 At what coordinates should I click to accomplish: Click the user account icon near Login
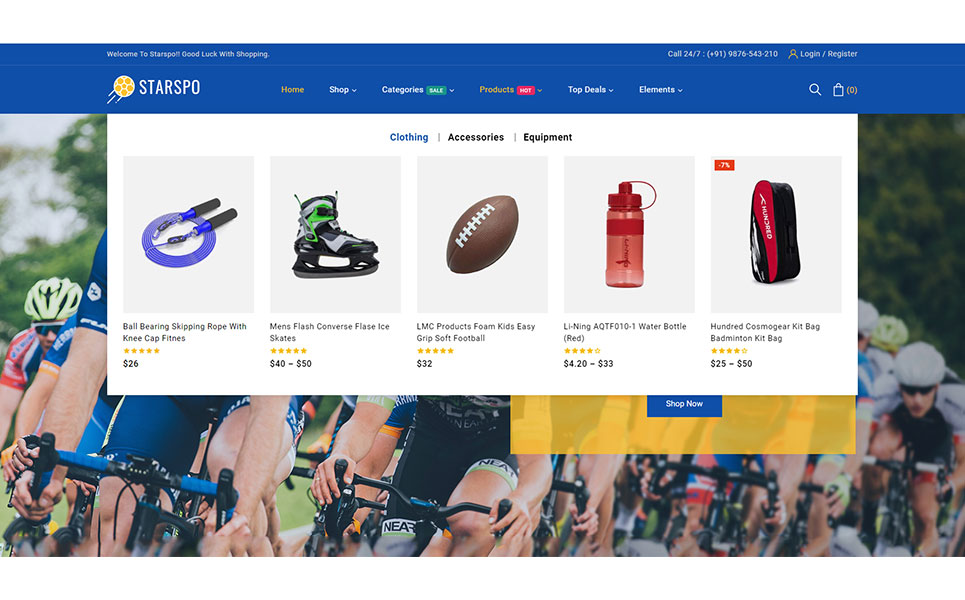click(793, 54)
